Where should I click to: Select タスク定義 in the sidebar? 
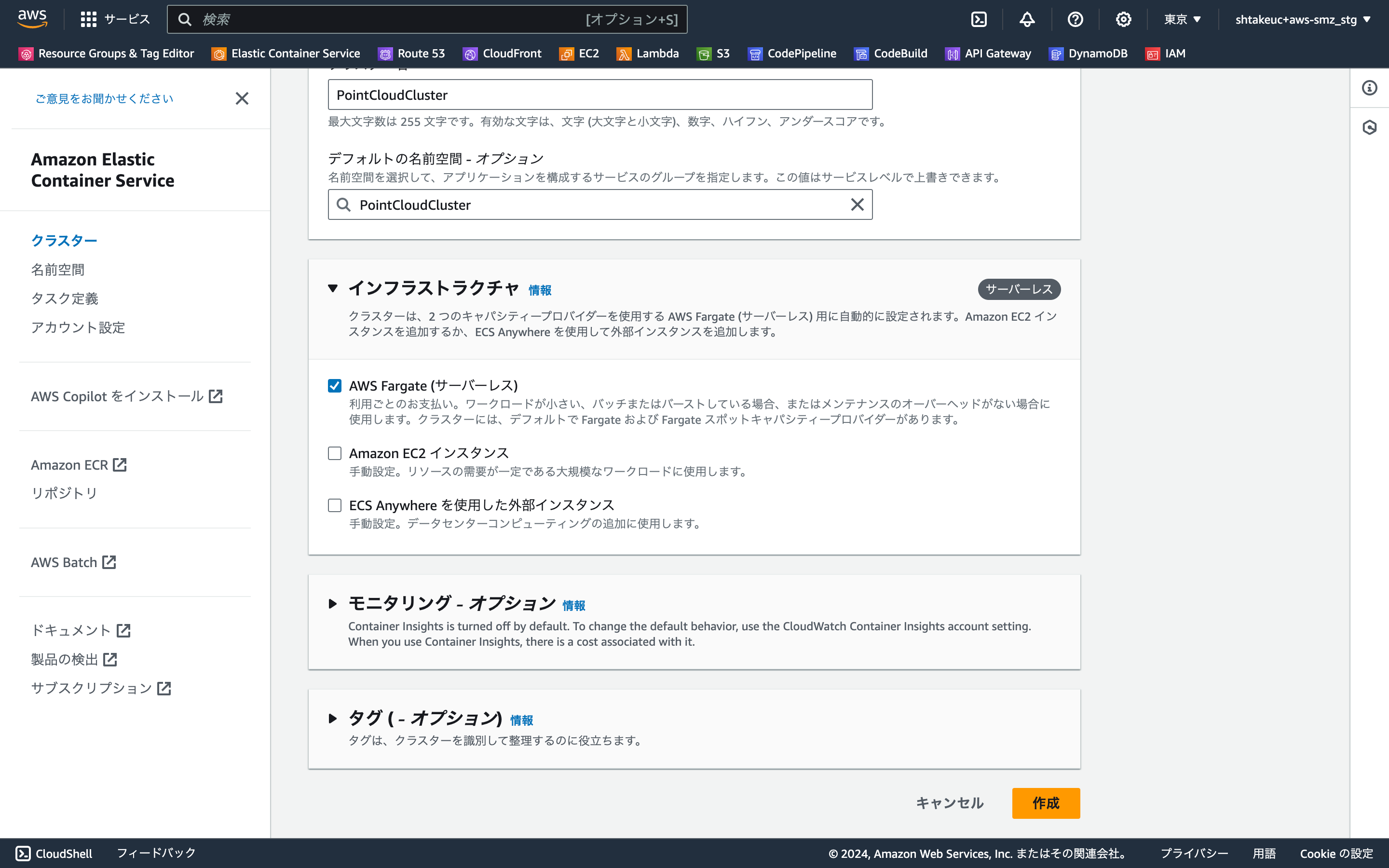pyautogui.click(x=64, y=298)
